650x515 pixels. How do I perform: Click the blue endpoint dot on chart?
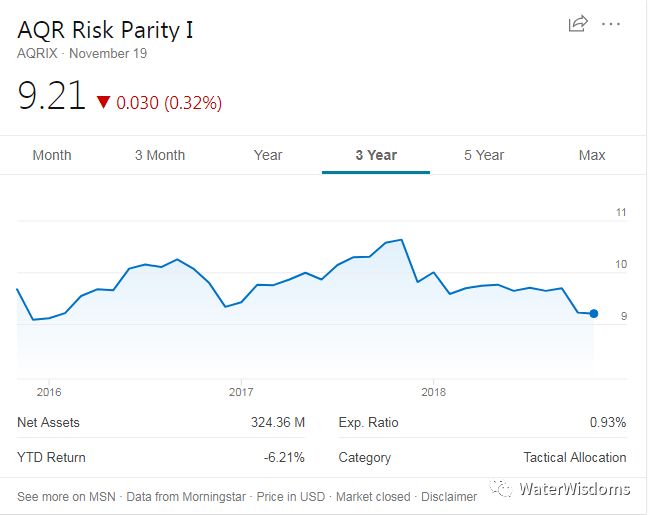coord(594,313)
